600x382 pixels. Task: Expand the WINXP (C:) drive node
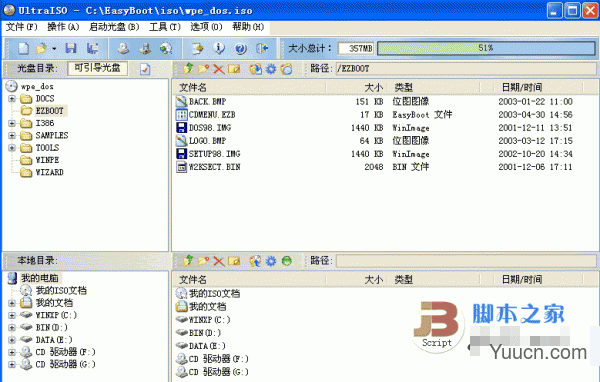click(x=12, y=315)
